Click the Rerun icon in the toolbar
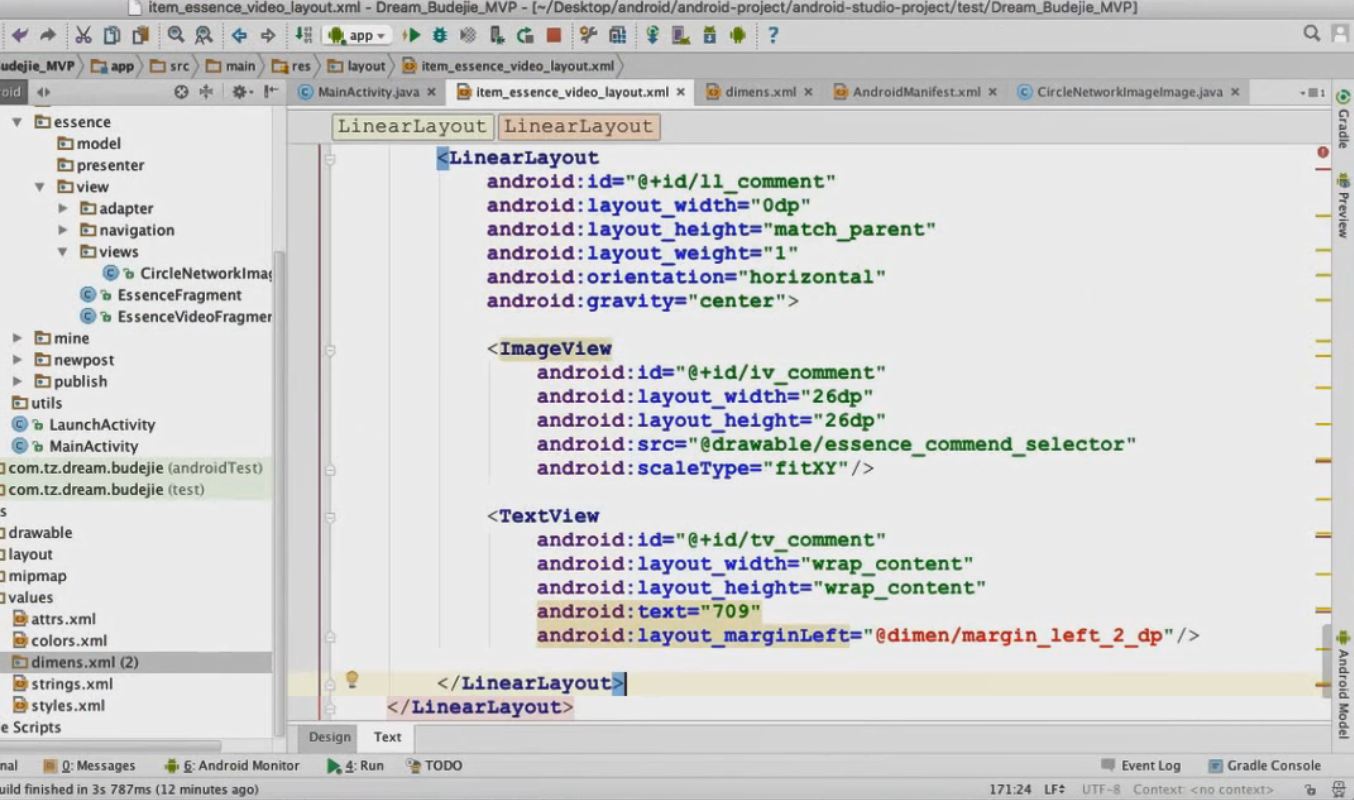This screenshot has width=1354, height=800. coord(525,36)
